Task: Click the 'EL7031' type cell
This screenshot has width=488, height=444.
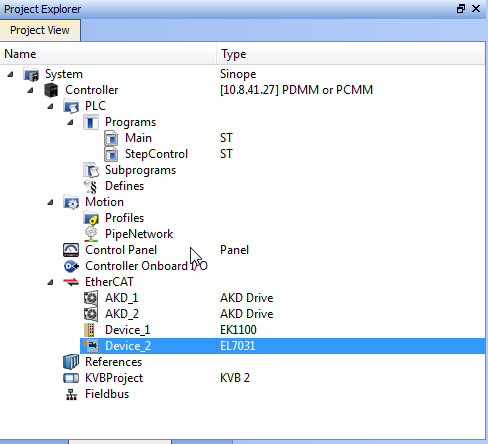Action: tap(238, 346)
